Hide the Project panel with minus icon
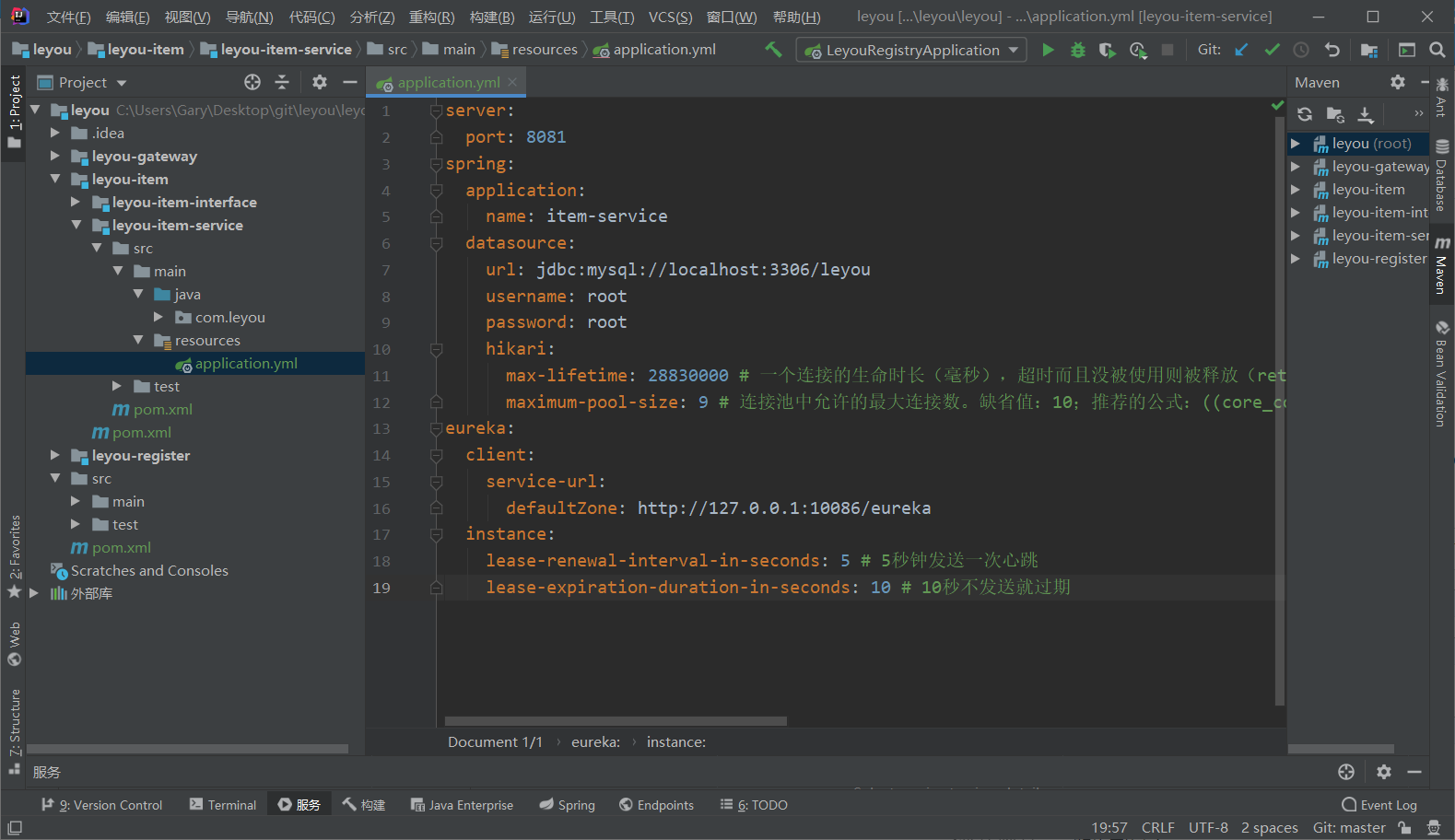The height and width of the screenshot is (840, 1455). (x=349, y=82)
